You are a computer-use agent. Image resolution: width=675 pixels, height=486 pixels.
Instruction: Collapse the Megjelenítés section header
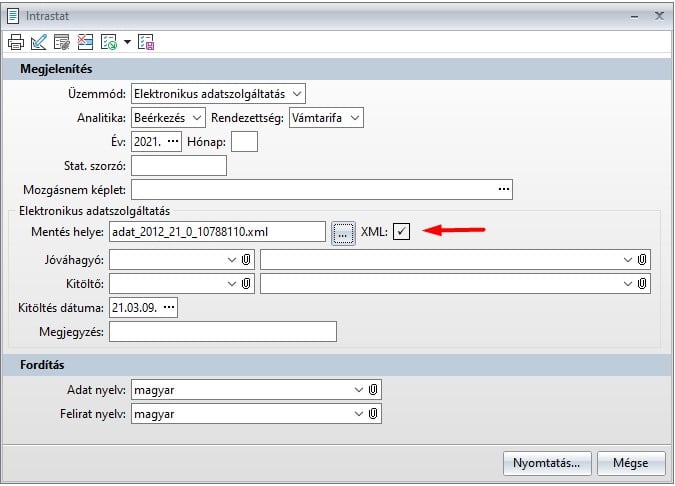pyautogui.click(x=338, y=69)
